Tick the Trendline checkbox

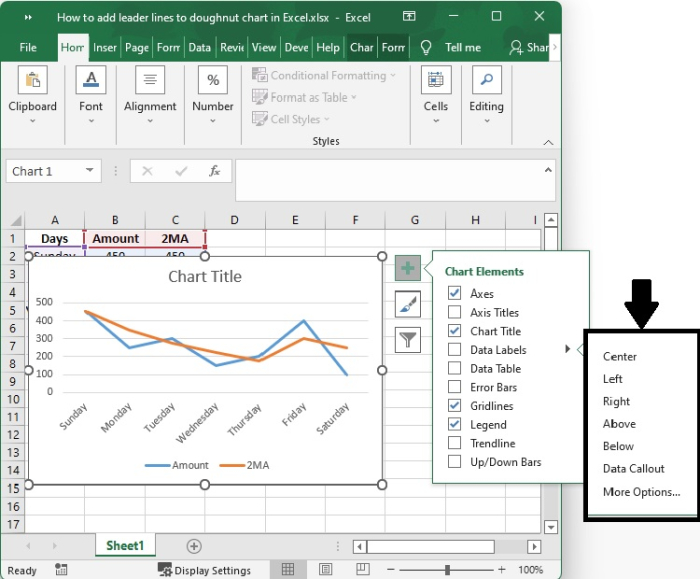coord(454,443)
